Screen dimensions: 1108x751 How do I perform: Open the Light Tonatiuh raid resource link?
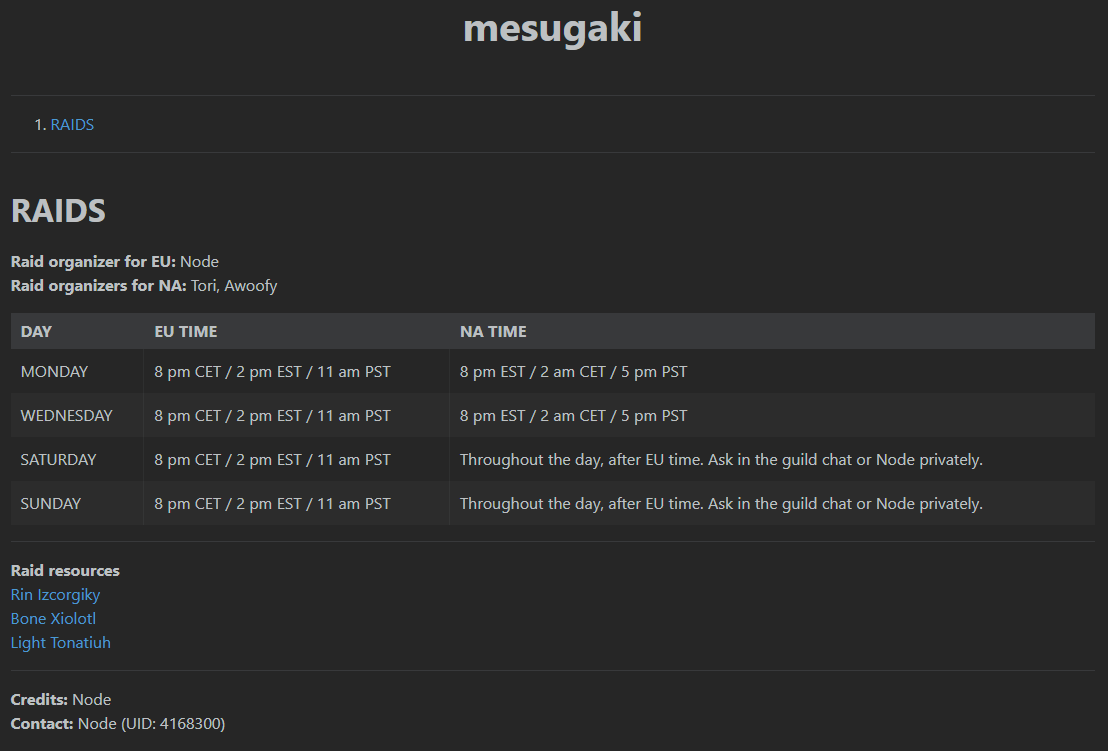[x=61, y=643]
